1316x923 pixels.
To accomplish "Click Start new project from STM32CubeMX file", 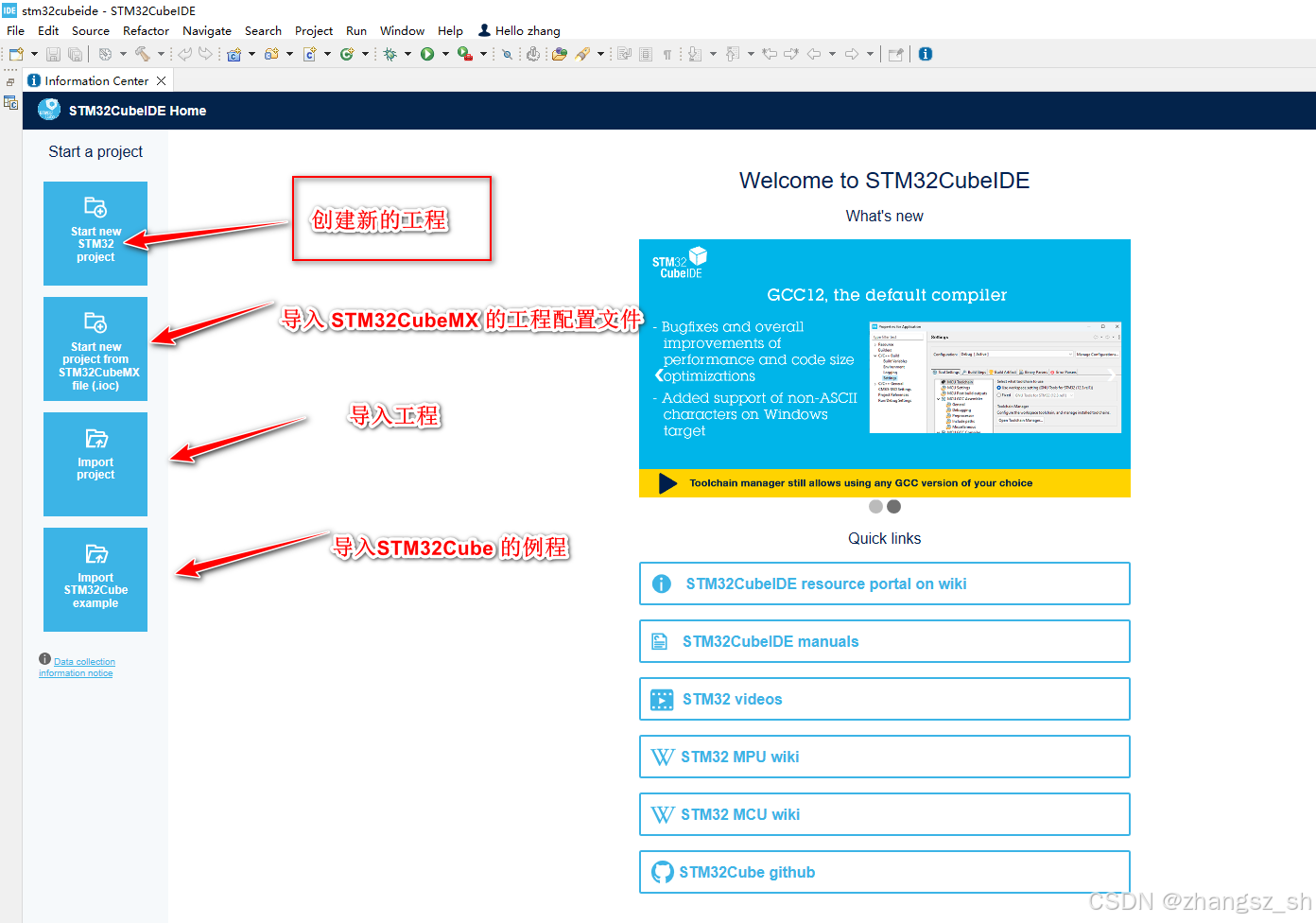I will click(x=95, y=348).
